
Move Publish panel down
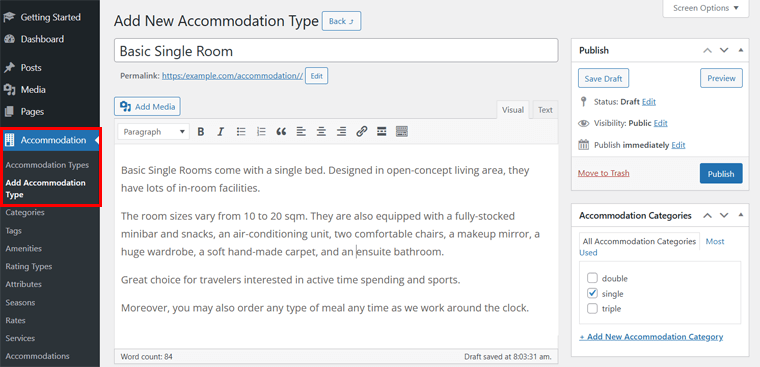(724, 50)
